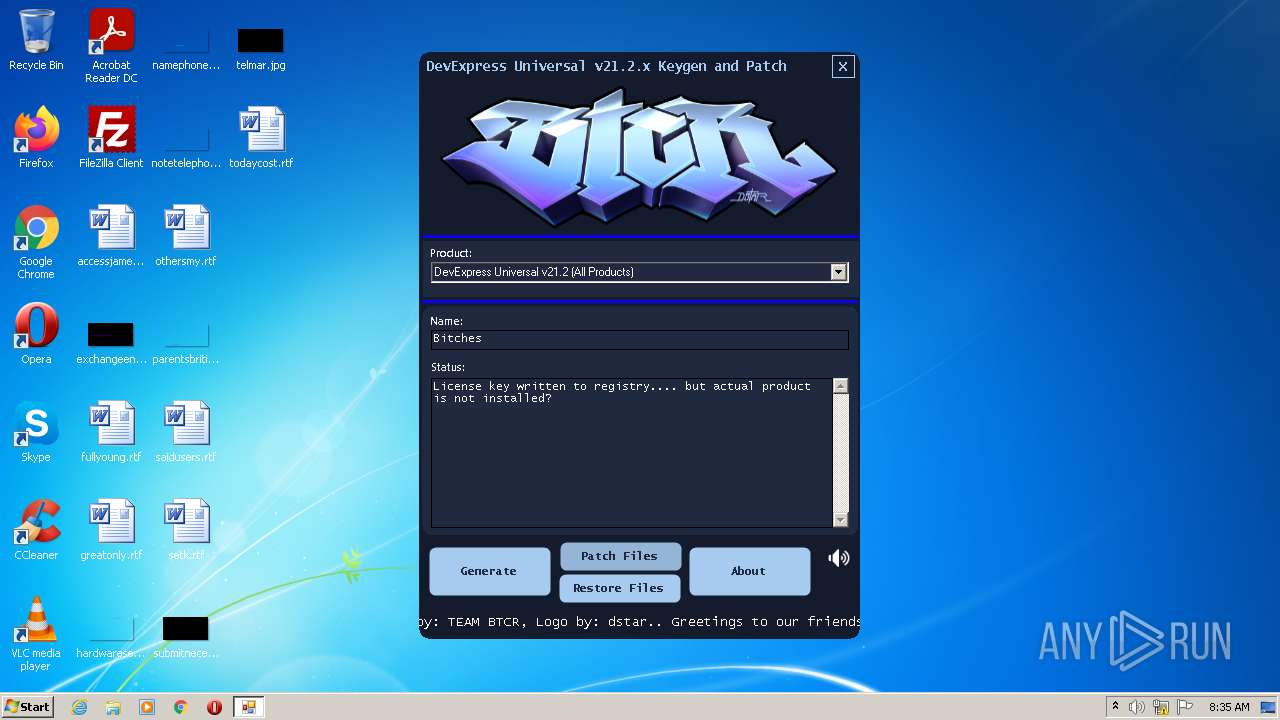The image size is (1280, 720).
Task: Select greatonly.rtf document icon
Action: tap(111, 529)
